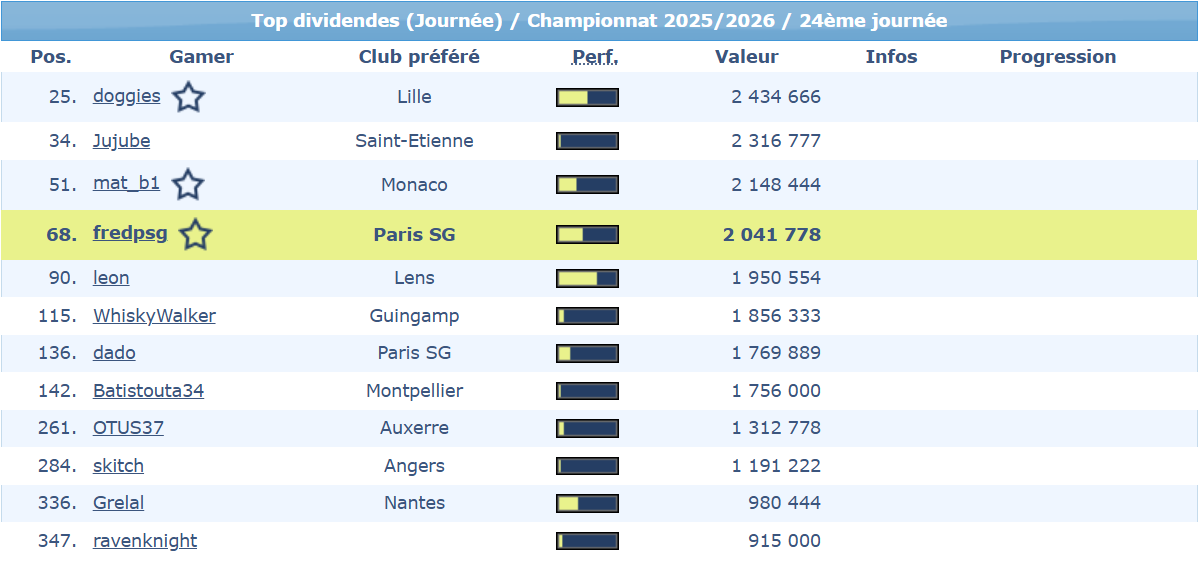Viewport: 1198px width, 563px height.
Task: Click the Valeur column header
Action: tap(746, 57)
